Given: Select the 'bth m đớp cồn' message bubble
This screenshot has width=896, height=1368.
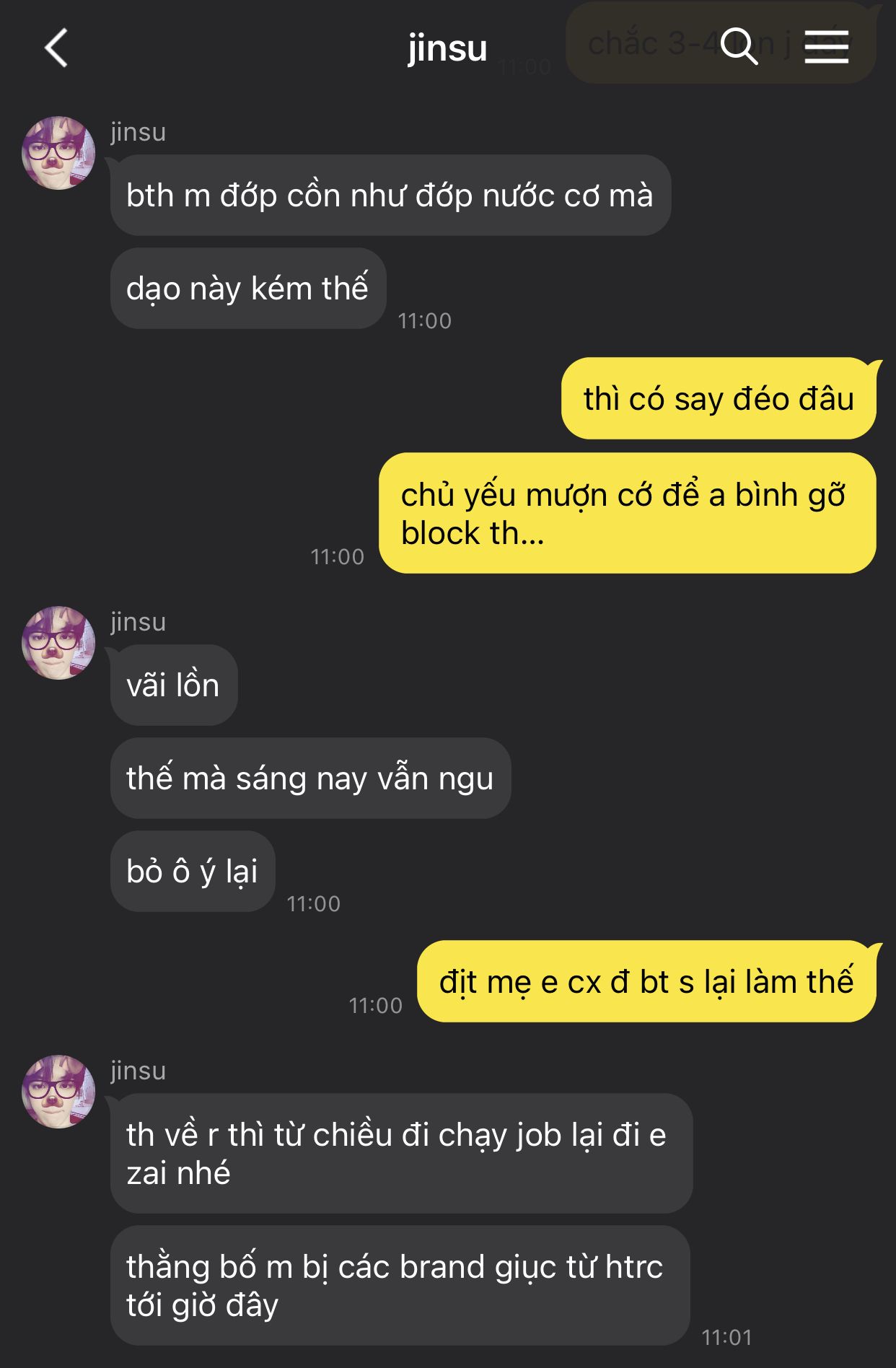Looking at the screenshot, I should coord(390,195).
